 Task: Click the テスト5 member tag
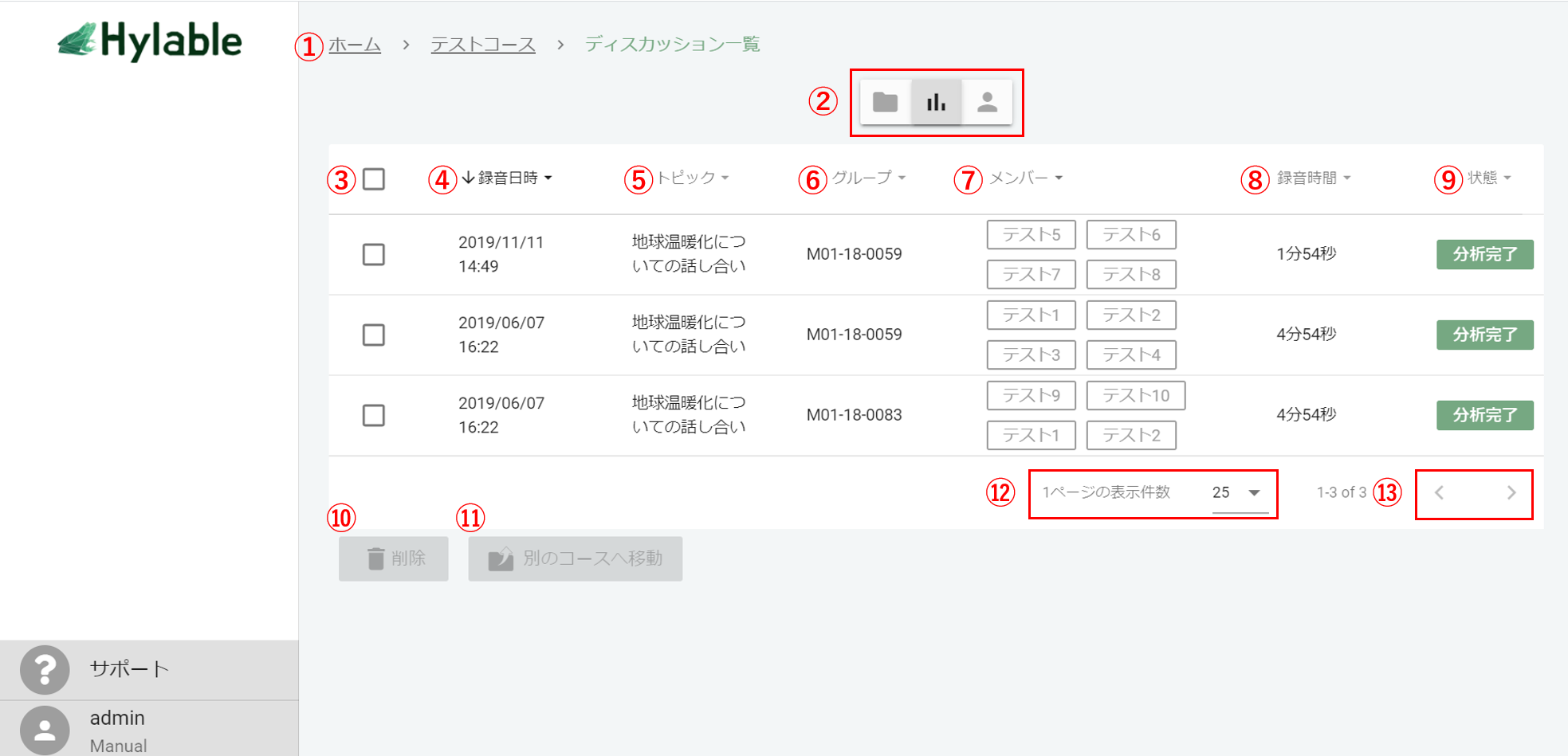point(1031,235)
